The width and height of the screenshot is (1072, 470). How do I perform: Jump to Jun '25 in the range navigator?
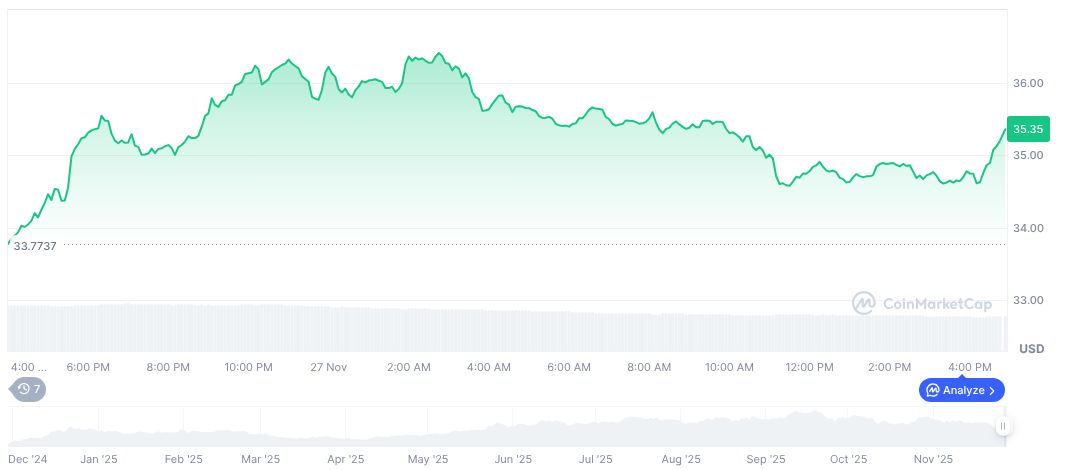tap(513, 459)
